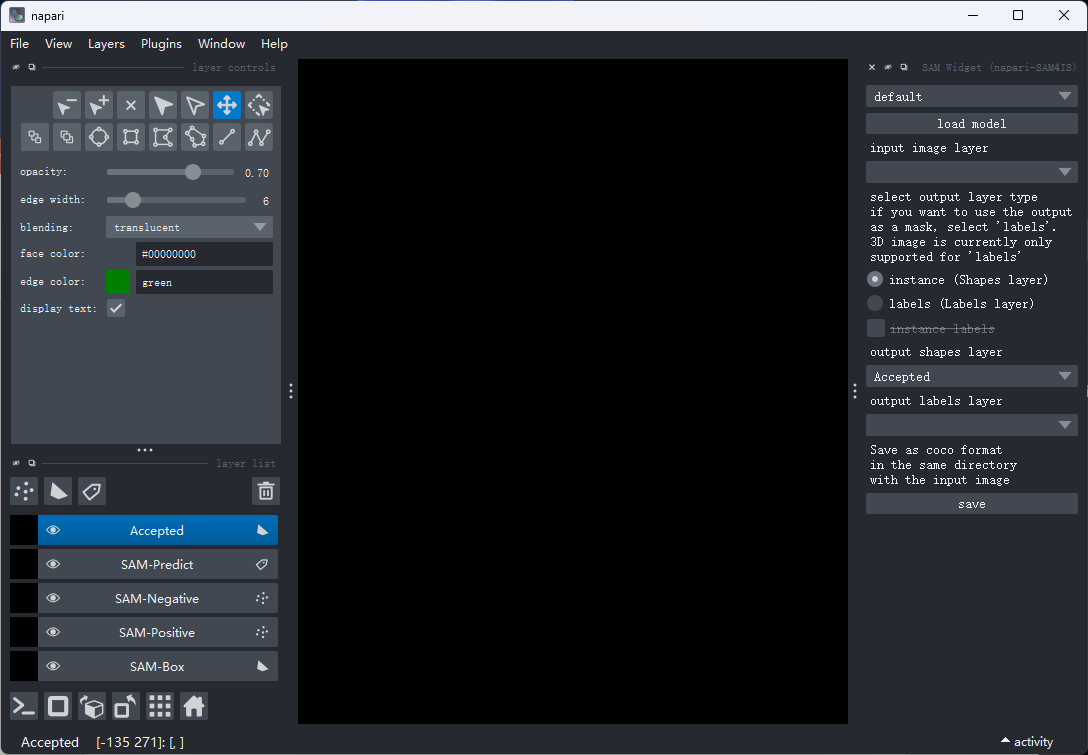This screenshot has height=755, width=1088.
Task: Click the delete selected shapes icon
Action: (131, 105)
